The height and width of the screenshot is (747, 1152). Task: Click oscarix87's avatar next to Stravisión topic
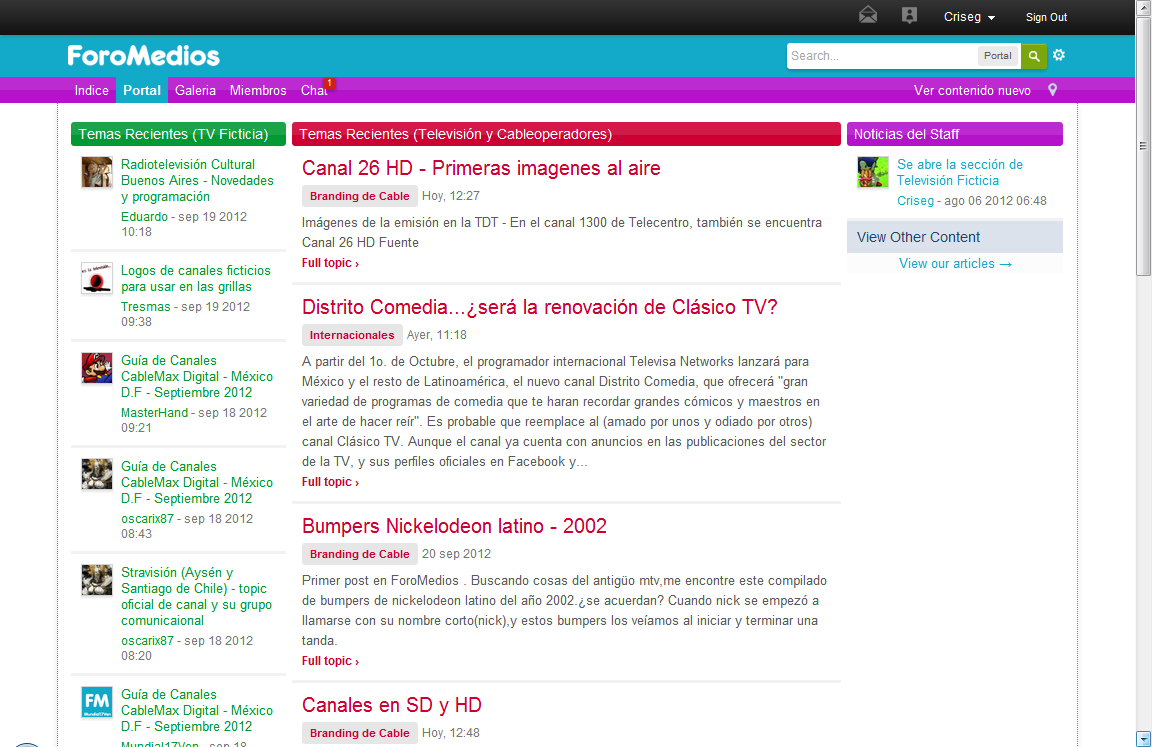(x=97, y=580)
